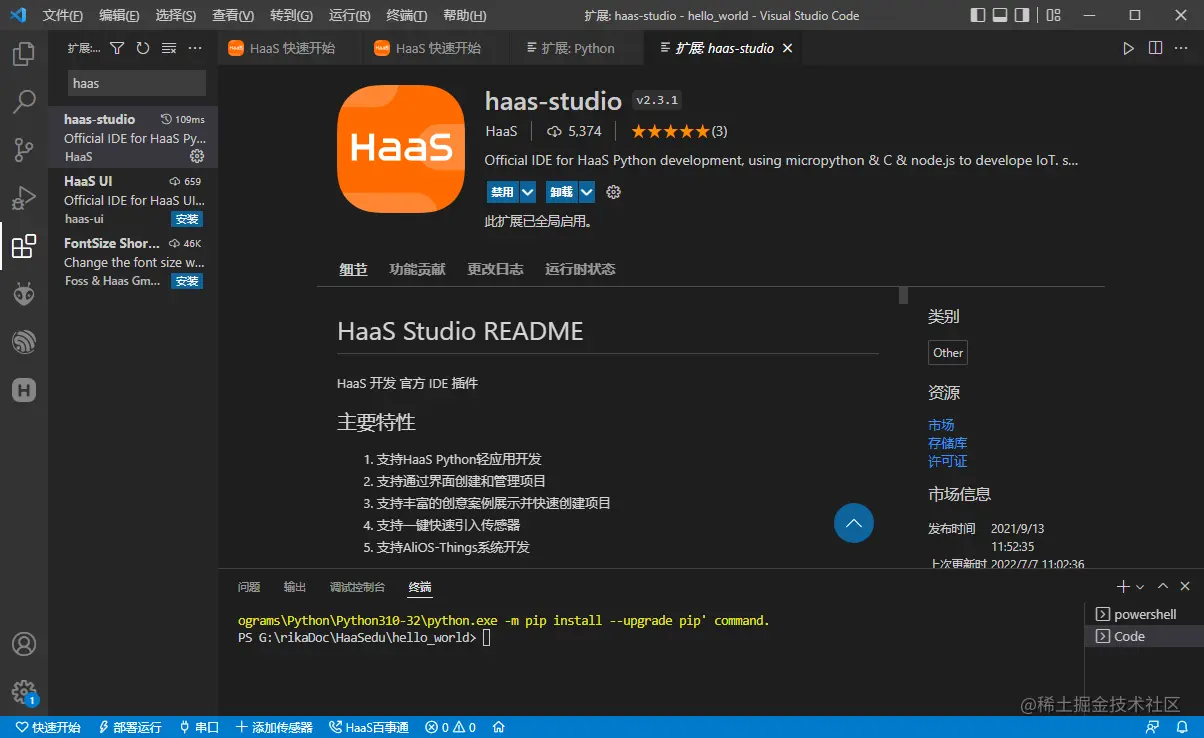
Task: Close the terminal panel
Action: 1185,587
